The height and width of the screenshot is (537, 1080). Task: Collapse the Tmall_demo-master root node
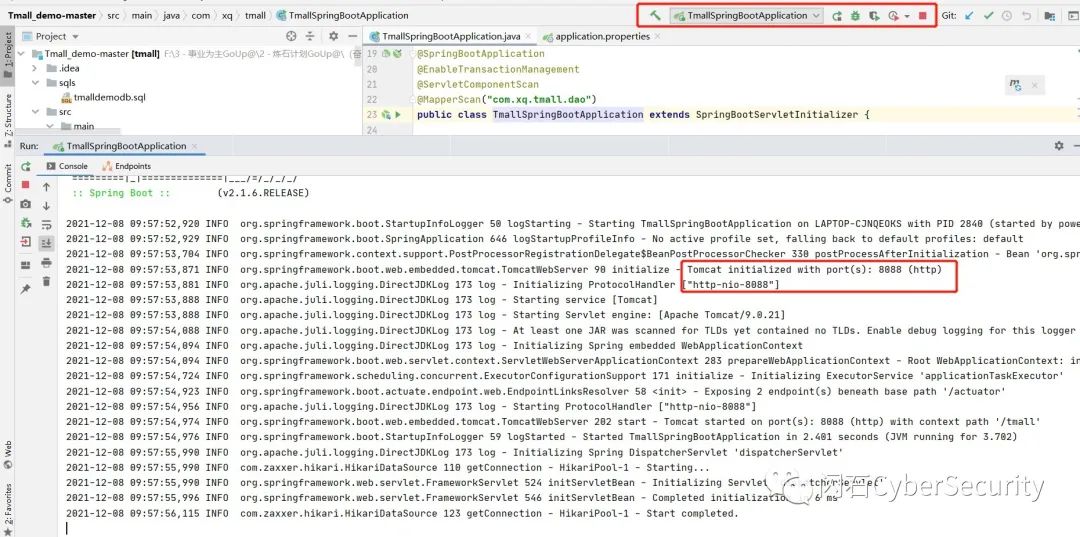pos(21,54)
